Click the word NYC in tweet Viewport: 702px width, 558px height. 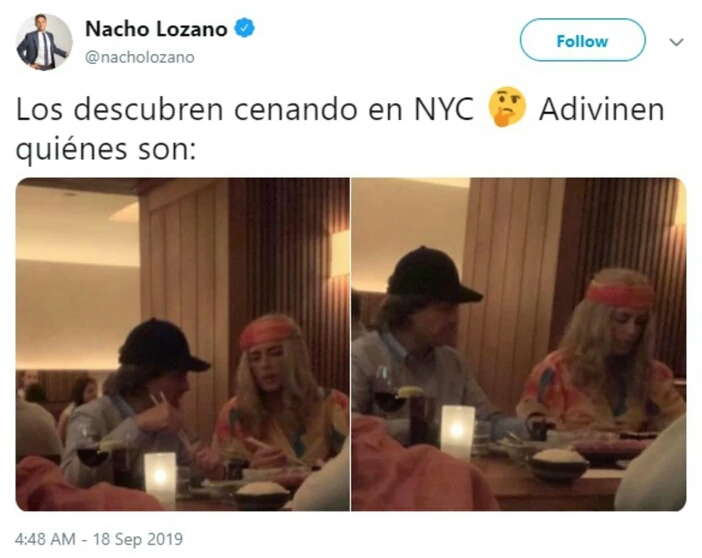[444, 109]
